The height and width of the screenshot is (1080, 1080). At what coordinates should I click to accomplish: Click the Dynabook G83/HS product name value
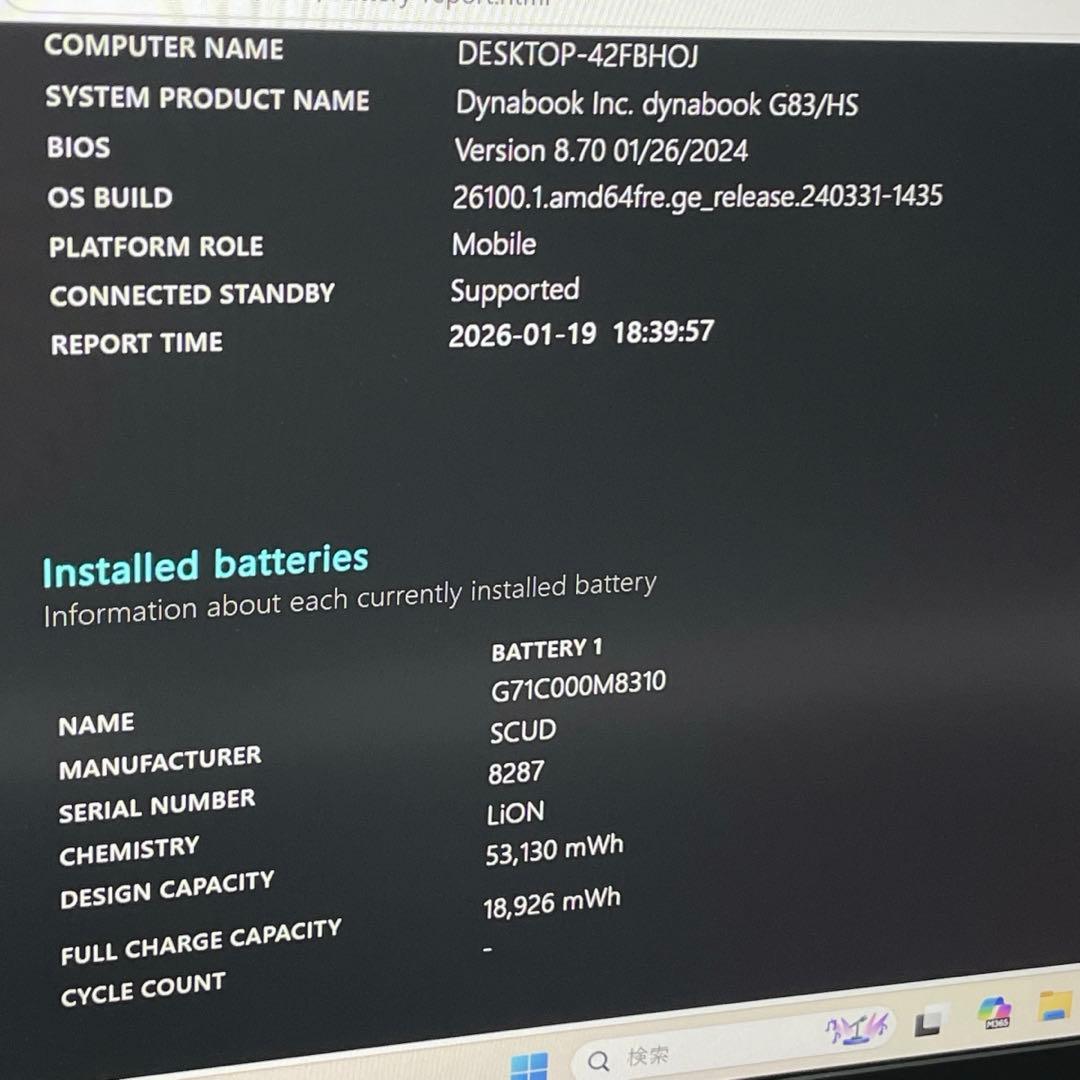pyautogui.click(x=657, y=104)
